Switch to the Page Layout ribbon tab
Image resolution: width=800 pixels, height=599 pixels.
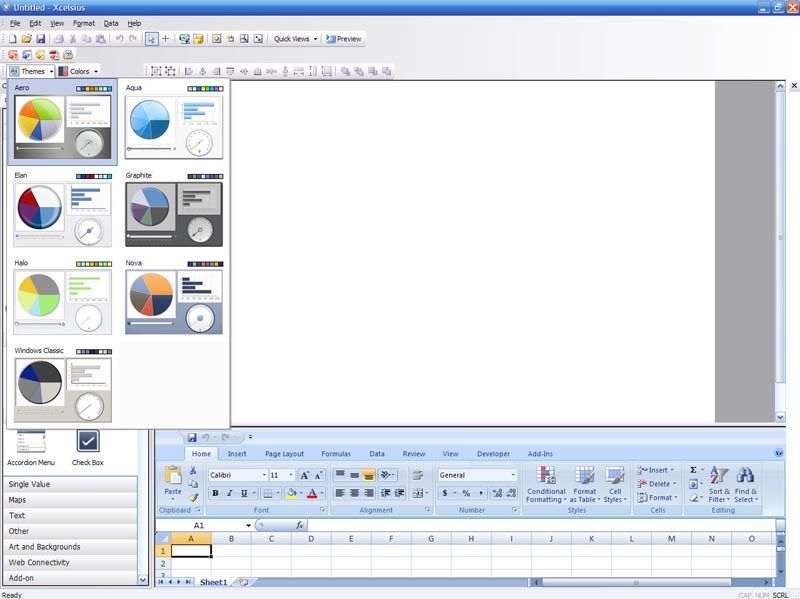284,454
